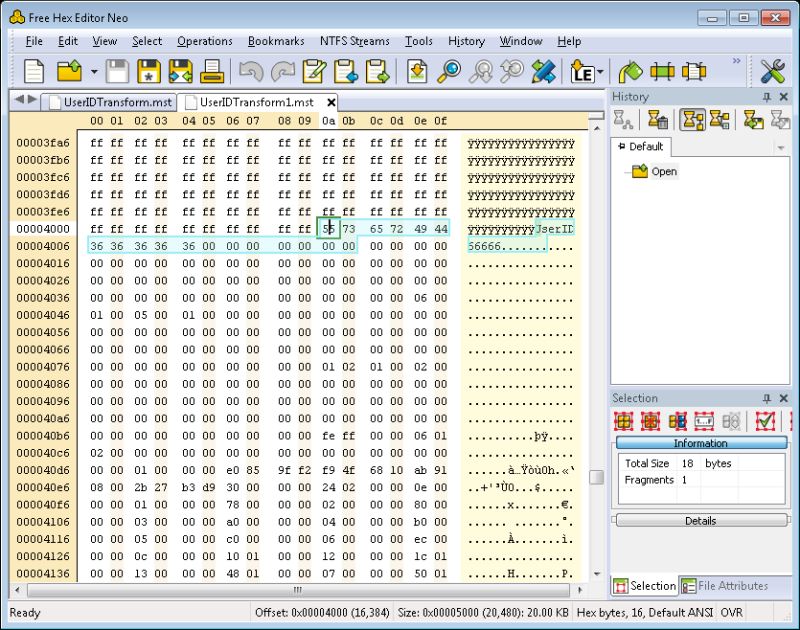The image size is (800, 630).
Task: Pin the Selection panel
Action: point(766,398)
